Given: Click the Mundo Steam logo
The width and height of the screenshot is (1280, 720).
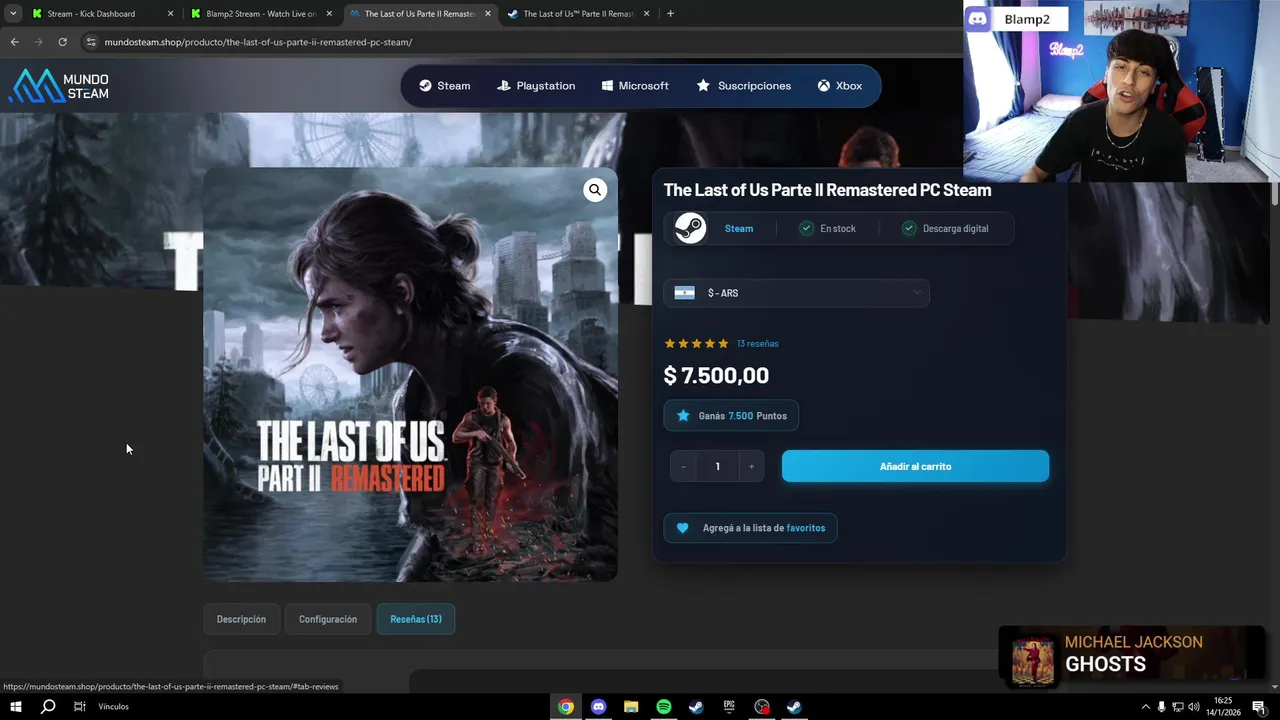Looking at the screenshot, I should coord(59,86).
